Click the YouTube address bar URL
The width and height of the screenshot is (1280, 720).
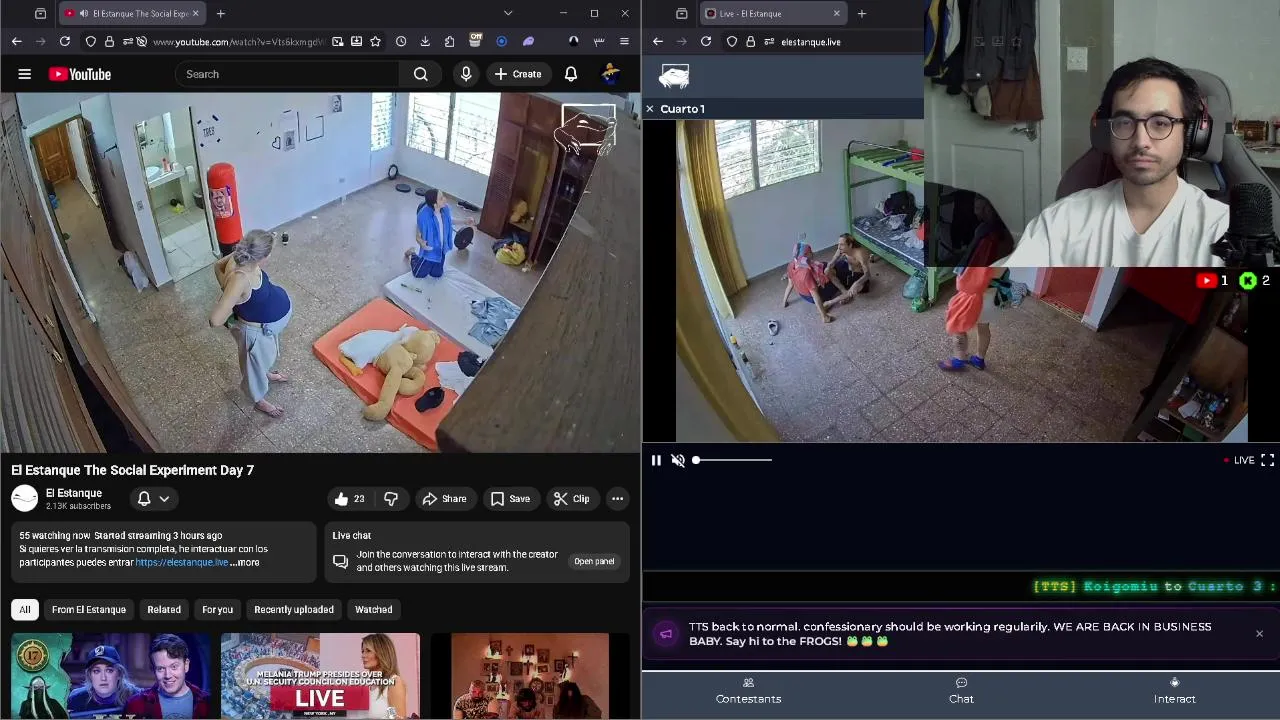[238, 41]
